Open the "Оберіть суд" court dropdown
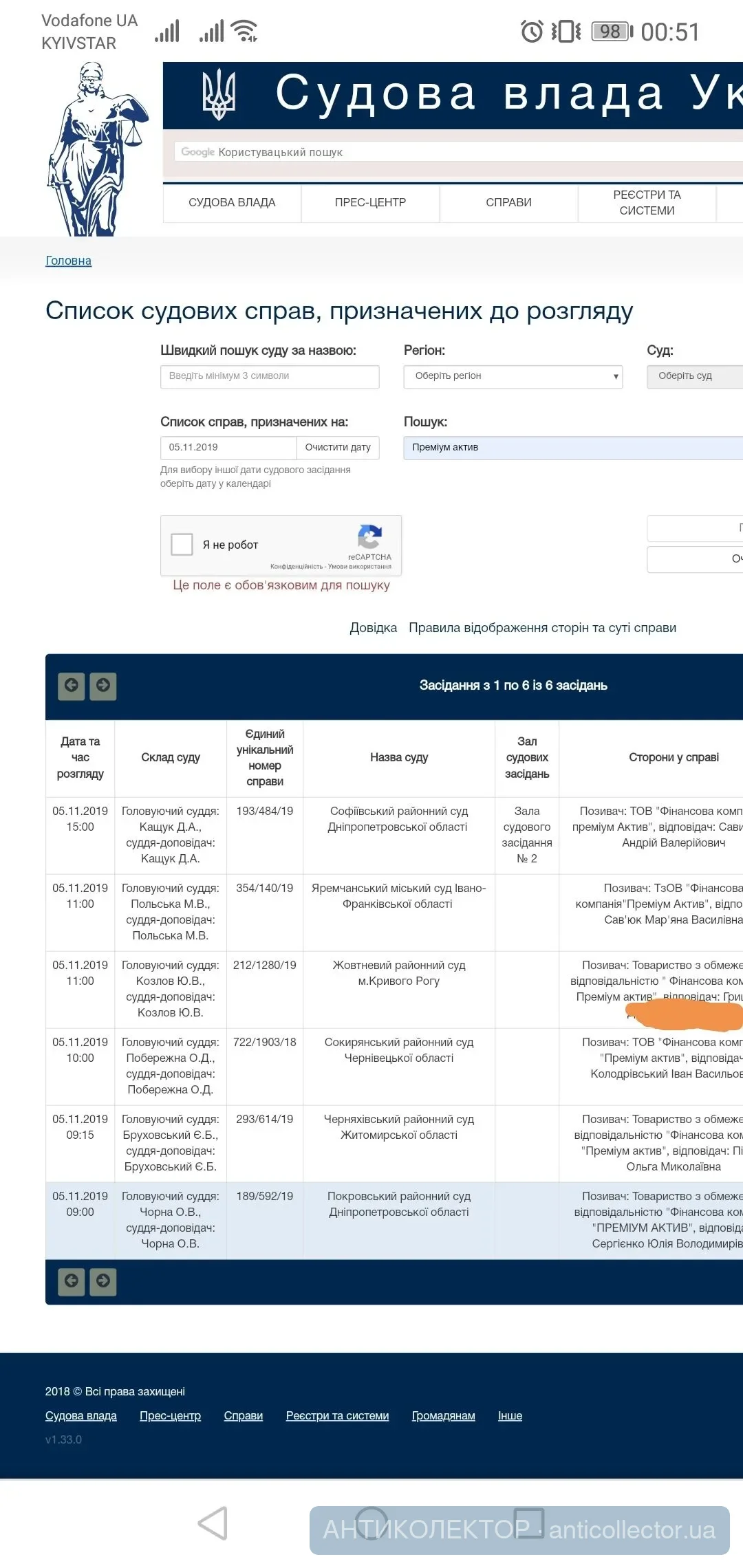This screenshot has height=1568, width=743. 693,376
